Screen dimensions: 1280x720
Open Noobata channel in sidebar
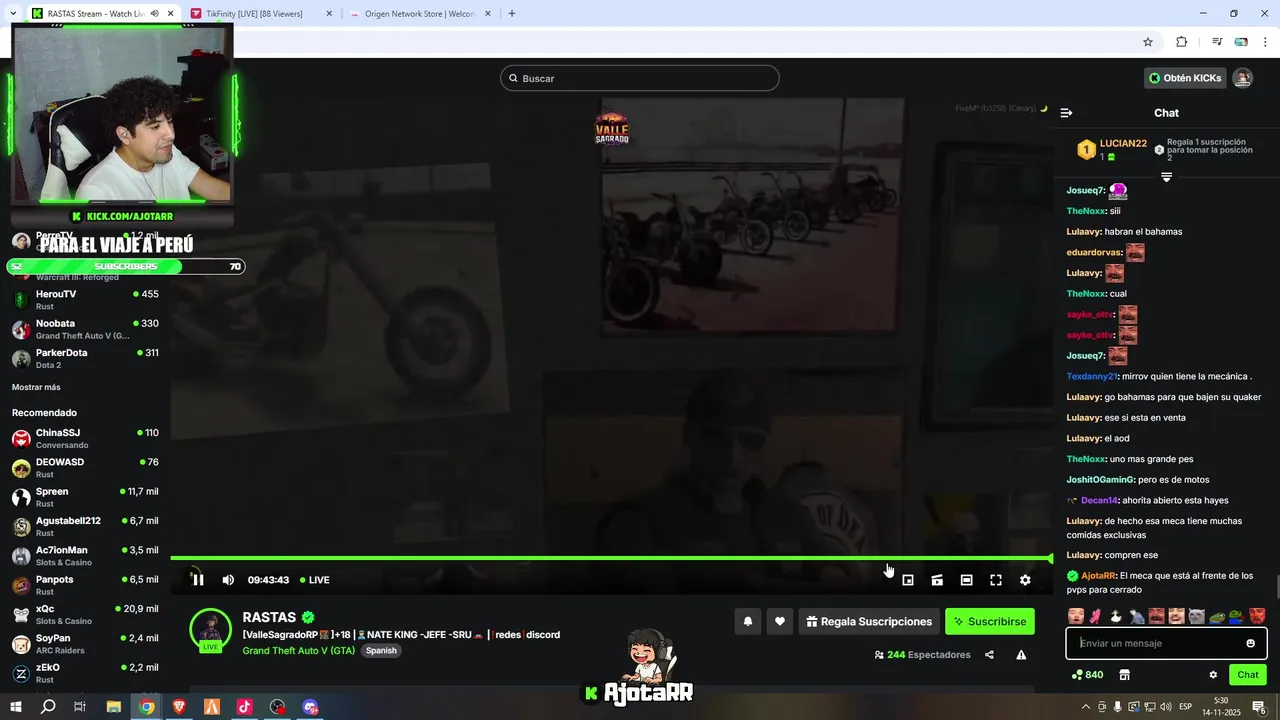coord(85,329)
